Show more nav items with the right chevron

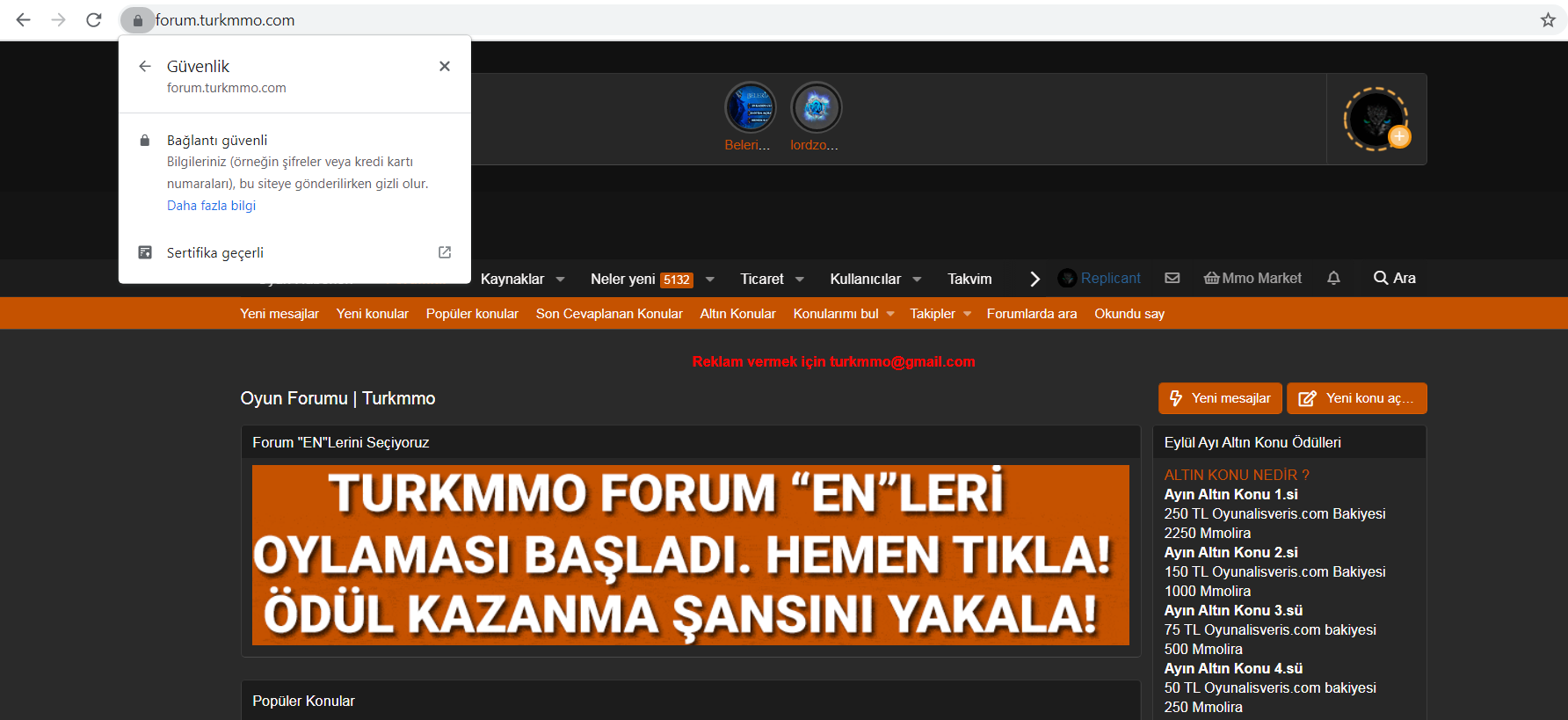click(1034, 279)
